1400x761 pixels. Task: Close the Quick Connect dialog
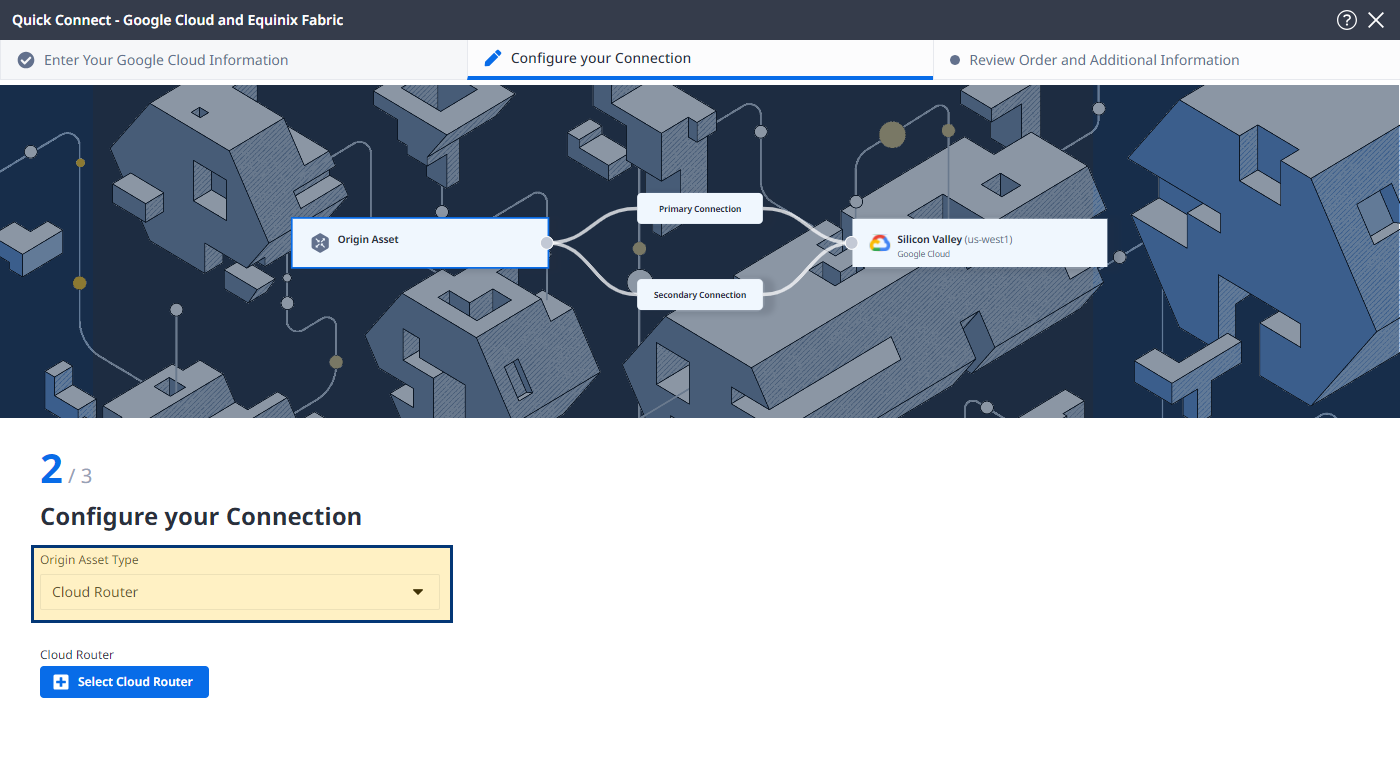coord(1376,20)
